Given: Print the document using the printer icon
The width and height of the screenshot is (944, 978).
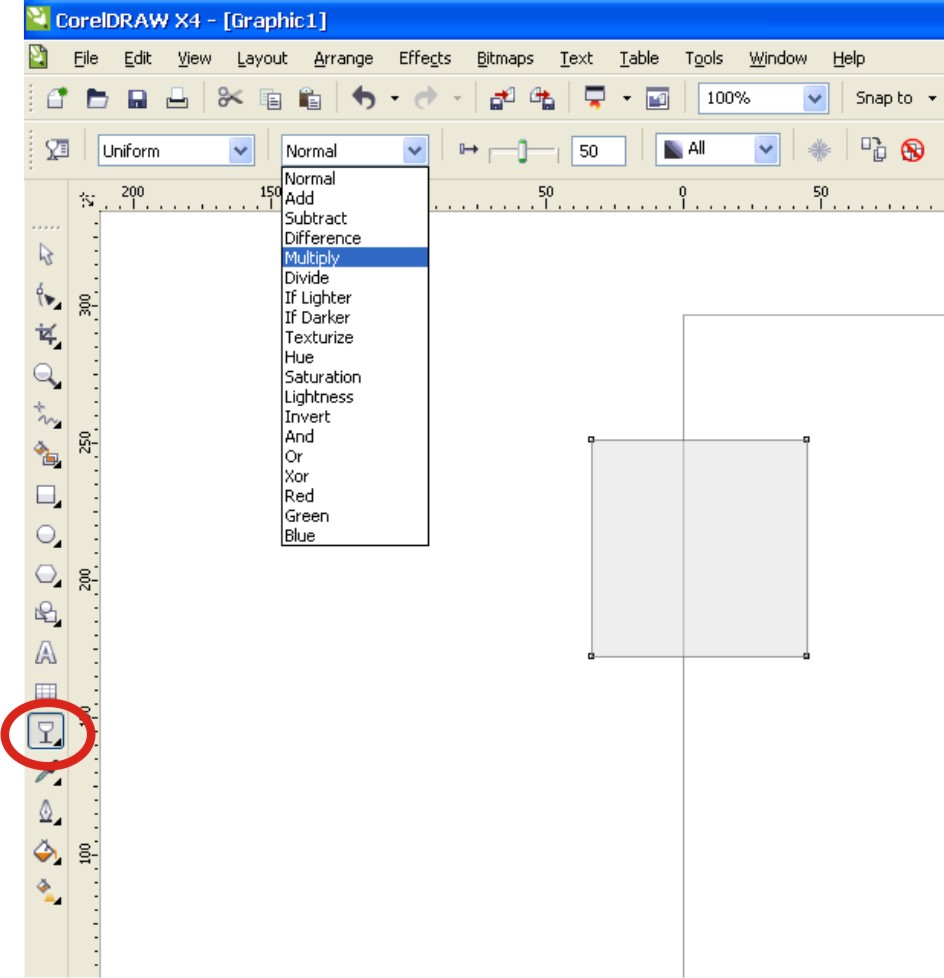Looking at the screenshot, I should pyautogui.click(x=177, y=98).
